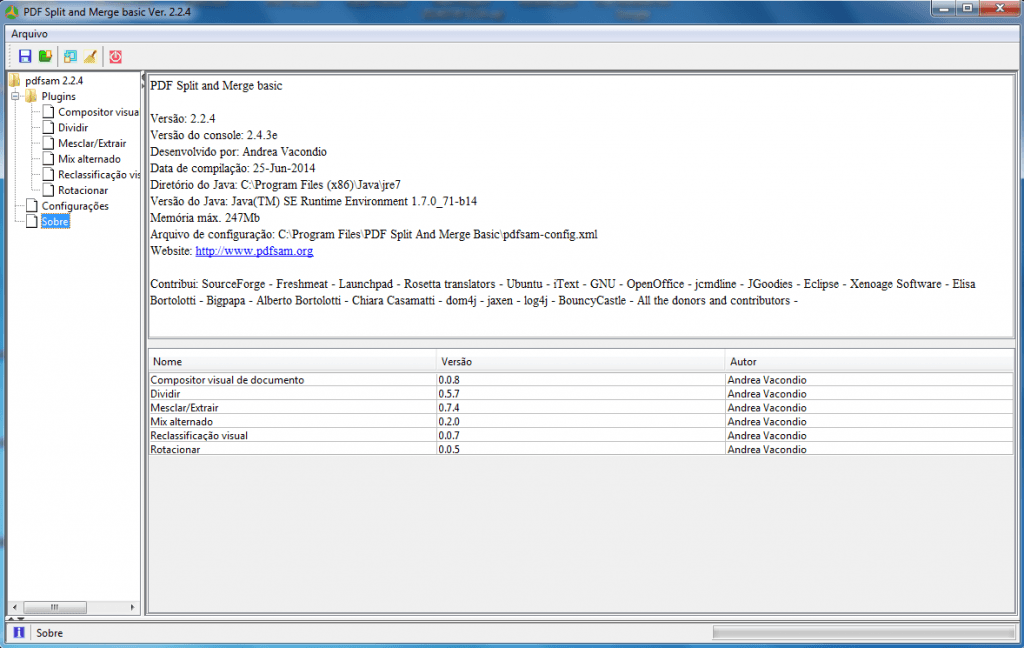This screenshot has height=648, width=1024.
Task: Click the tree scrollbar left arrow
Action: click(14, 607)
